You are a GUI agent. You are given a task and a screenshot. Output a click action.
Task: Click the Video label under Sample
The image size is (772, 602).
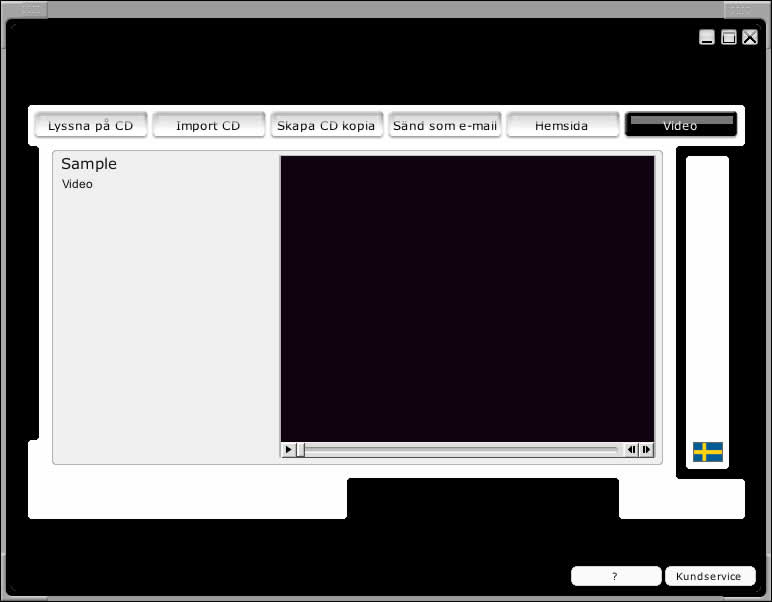[x=77, y=184]
